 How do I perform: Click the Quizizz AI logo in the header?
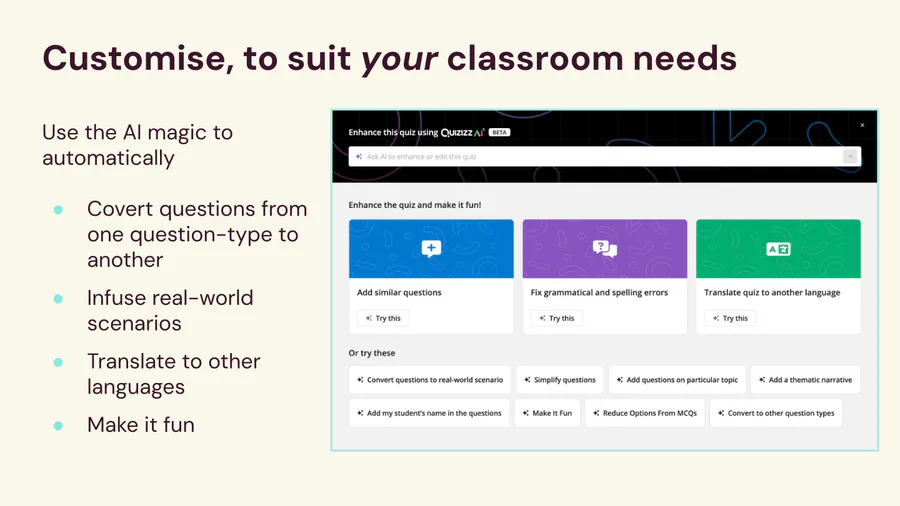click(462, 132)
